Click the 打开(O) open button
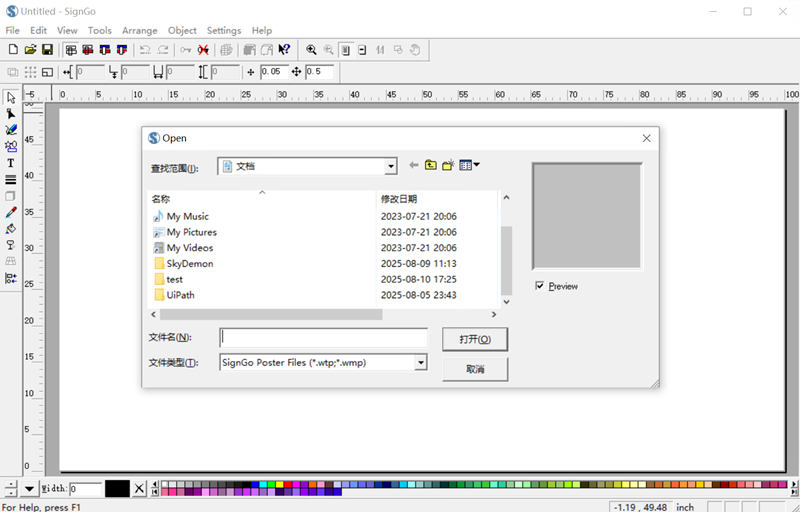The image size is (800, 512). click(x=475, y=340)
